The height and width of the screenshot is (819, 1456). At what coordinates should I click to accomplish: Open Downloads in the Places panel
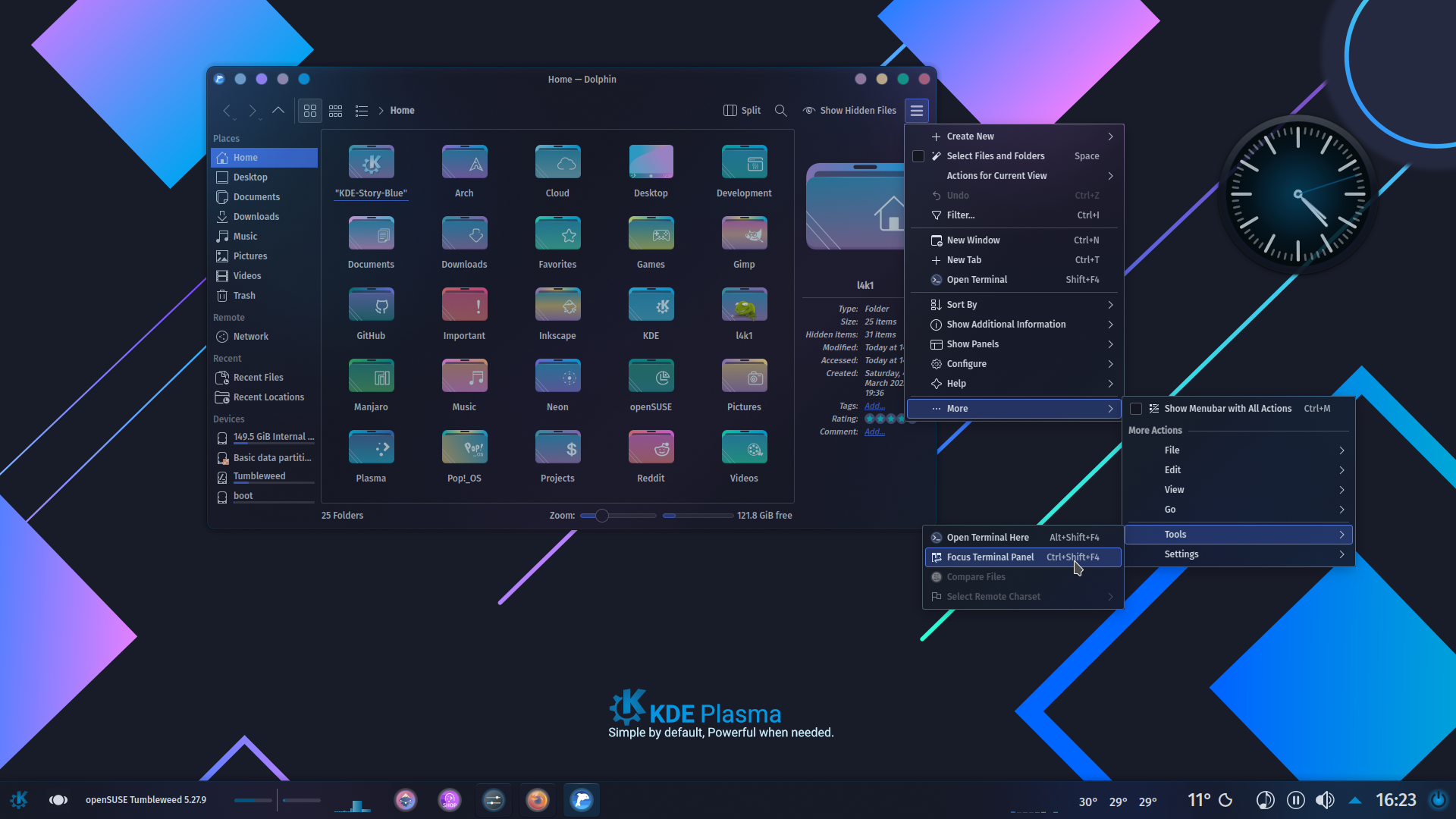click(x=264, y=217)
